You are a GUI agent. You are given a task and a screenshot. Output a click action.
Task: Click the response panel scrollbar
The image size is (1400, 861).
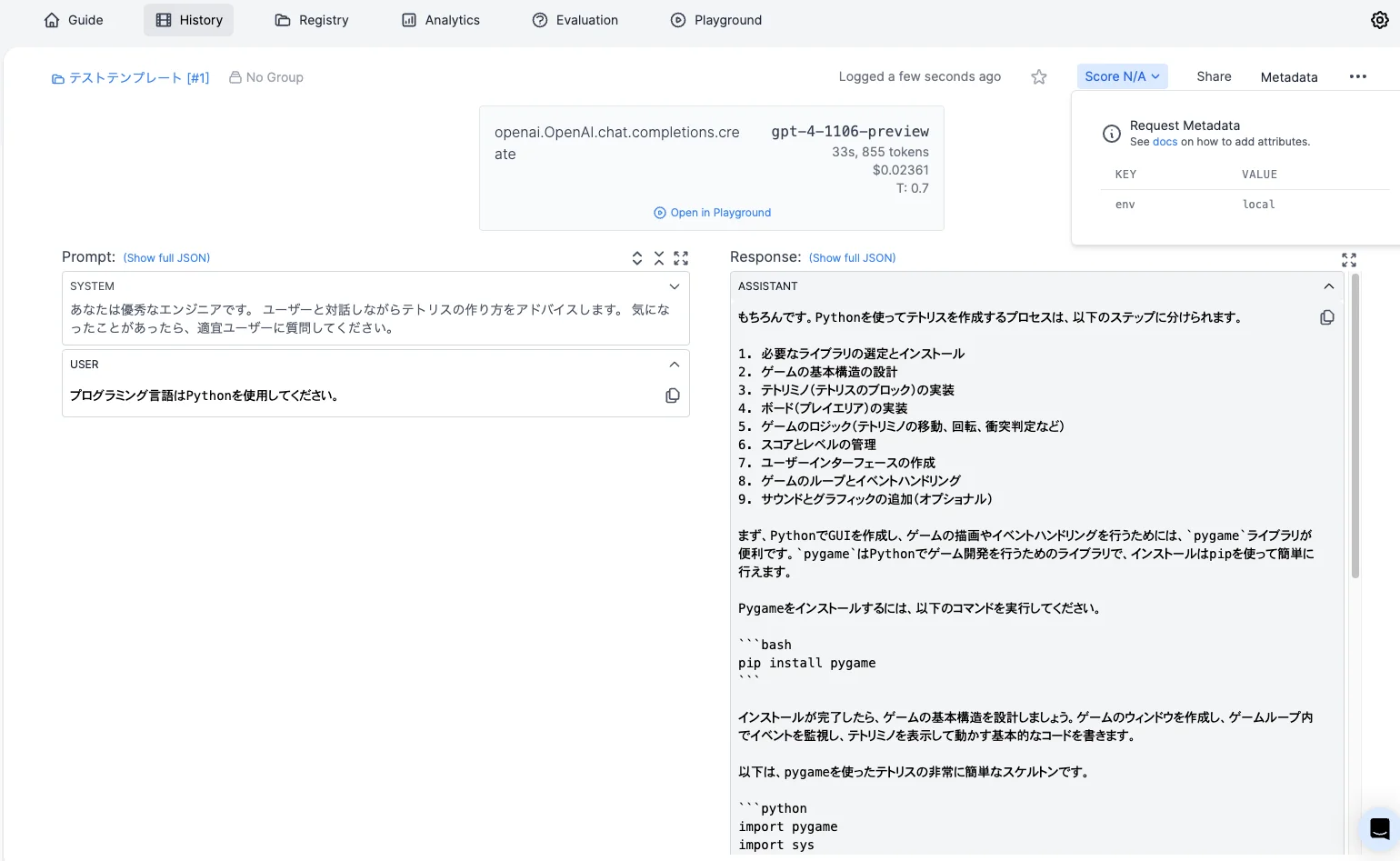[1355, 425]
